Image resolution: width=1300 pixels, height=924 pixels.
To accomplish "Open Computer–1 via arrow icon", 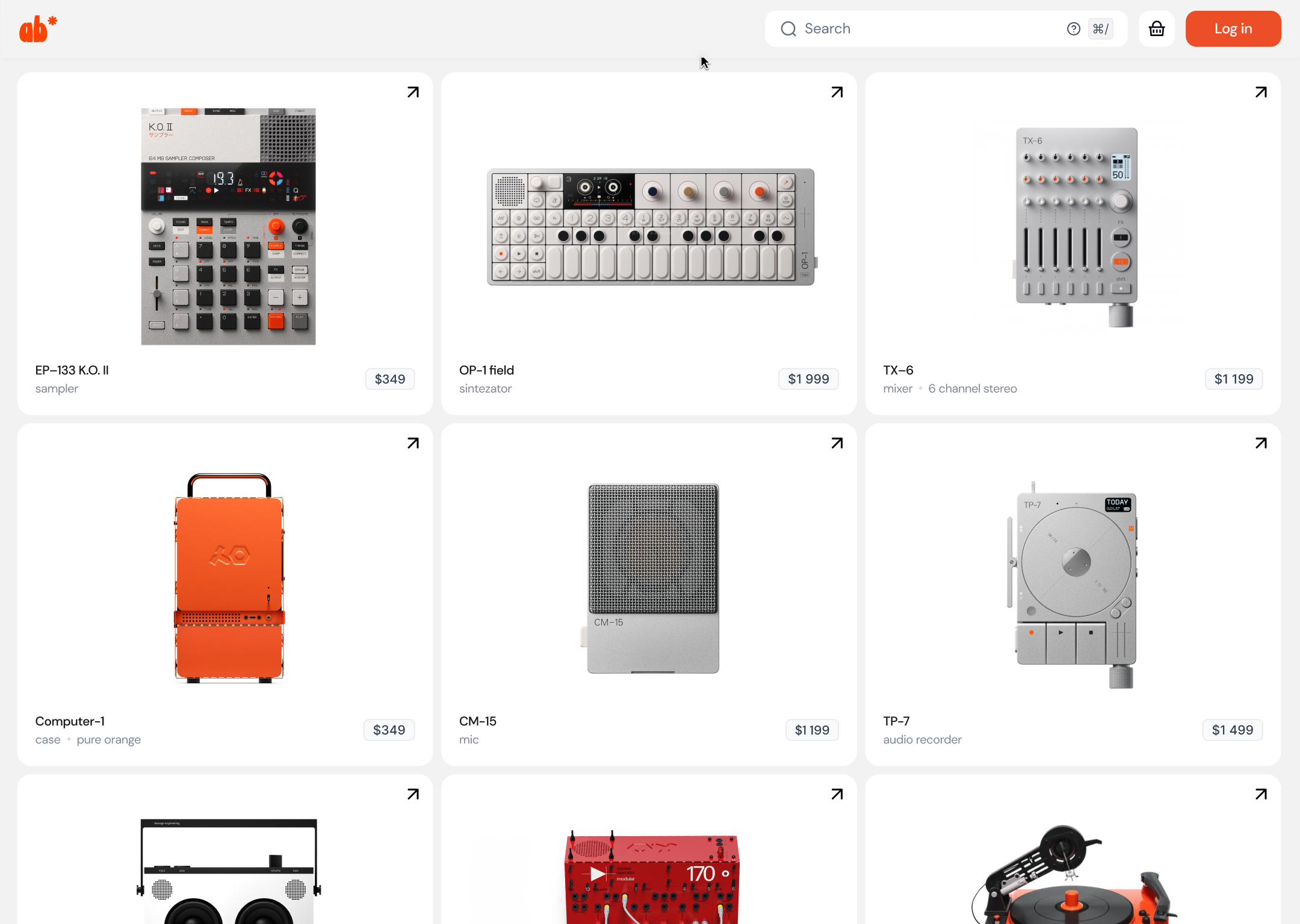I will (x=413, y=443).
